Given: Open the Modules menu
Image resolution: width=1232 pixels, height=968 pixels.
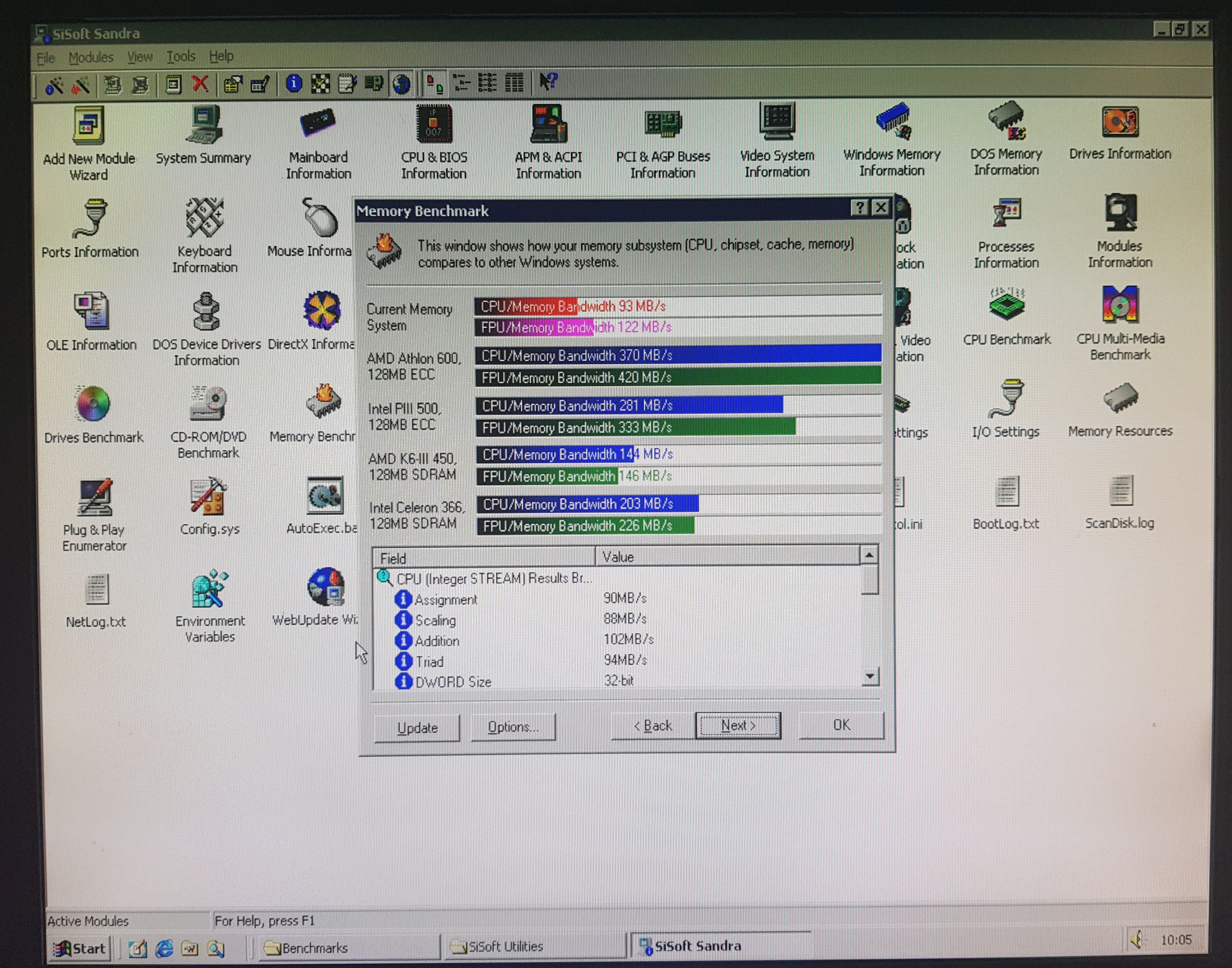Looking at the screenshot, I should (x=91, y=57).
